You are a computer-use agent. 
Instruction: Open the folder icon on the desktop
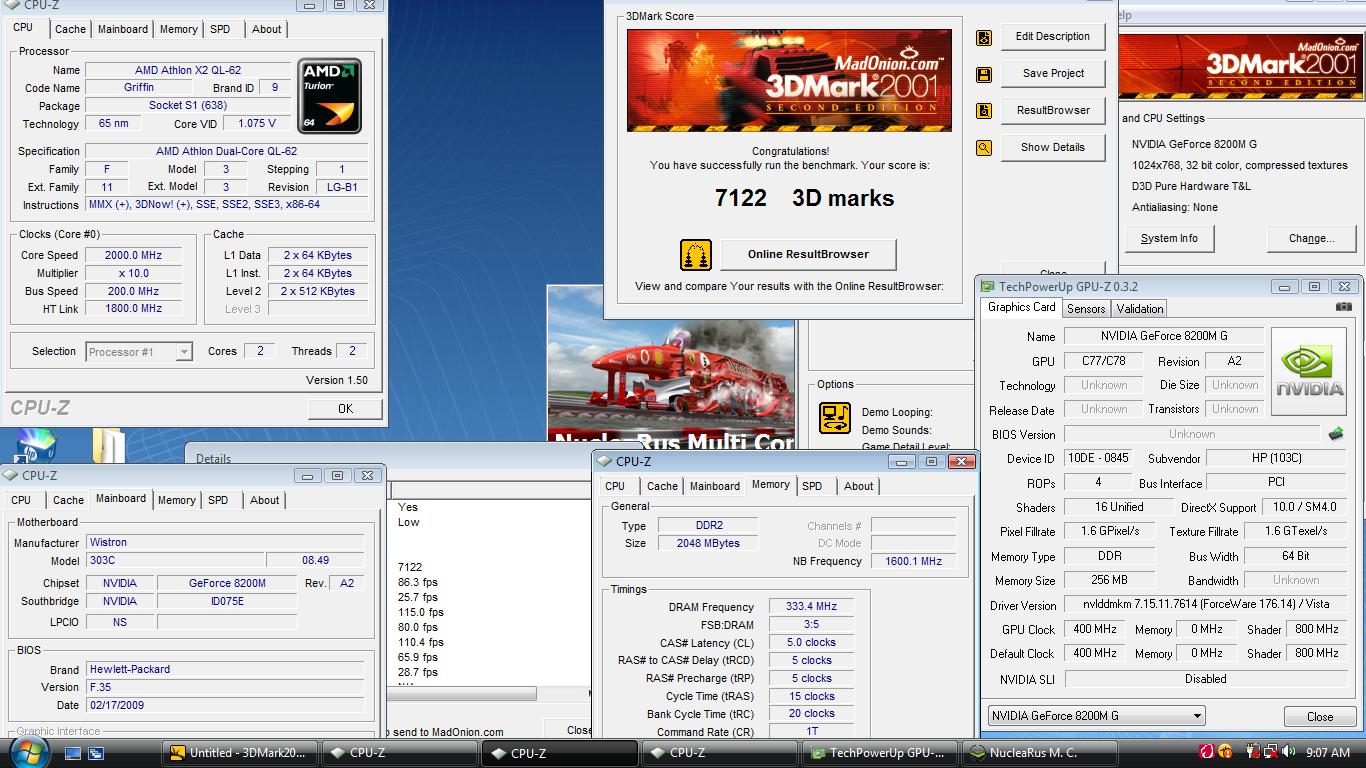tap(108, 447)
